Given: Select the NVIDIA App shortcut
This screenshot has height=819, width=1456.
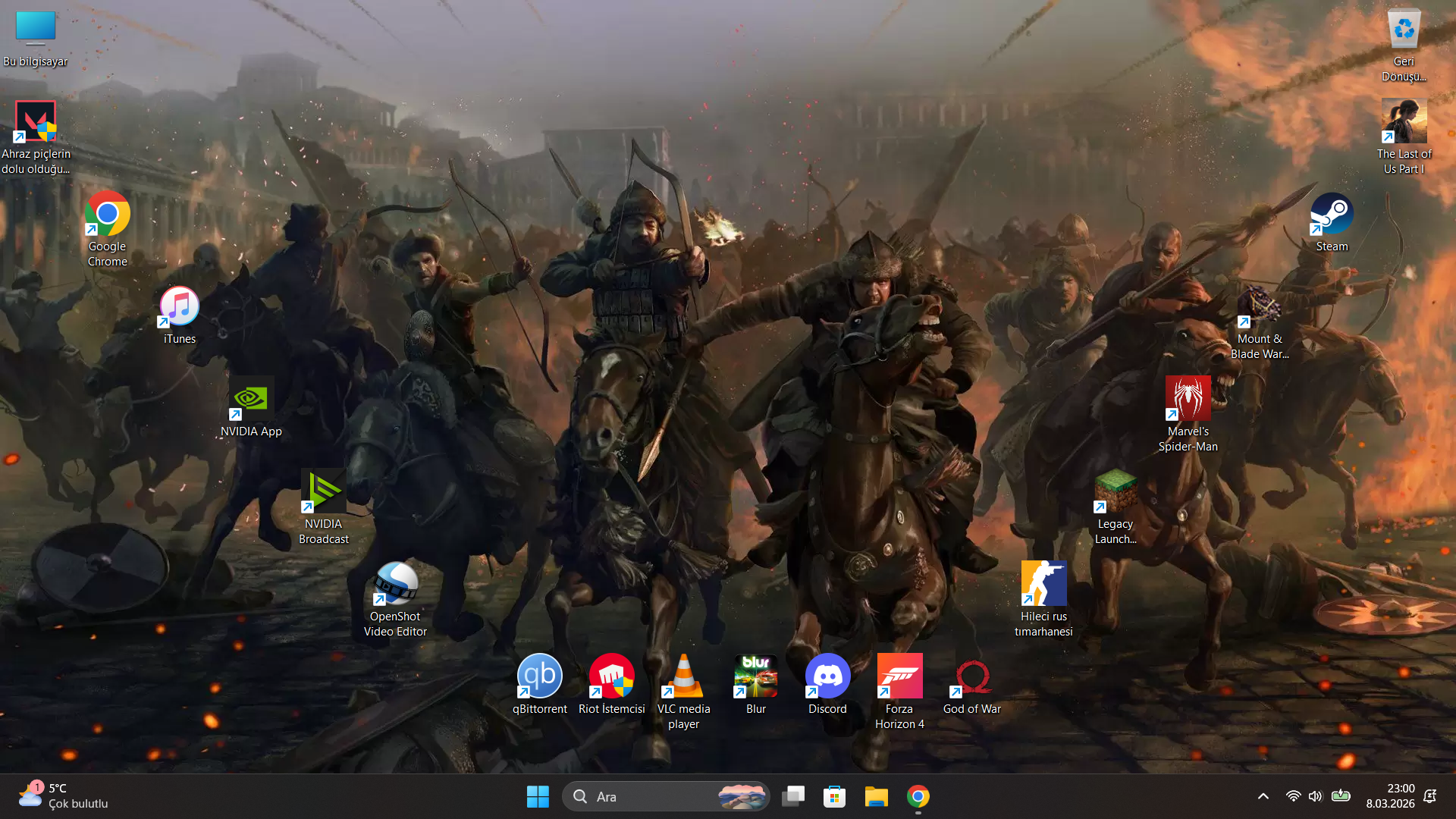Looking at the screenshot, I should pyautogui.click(x=251, y=408).
